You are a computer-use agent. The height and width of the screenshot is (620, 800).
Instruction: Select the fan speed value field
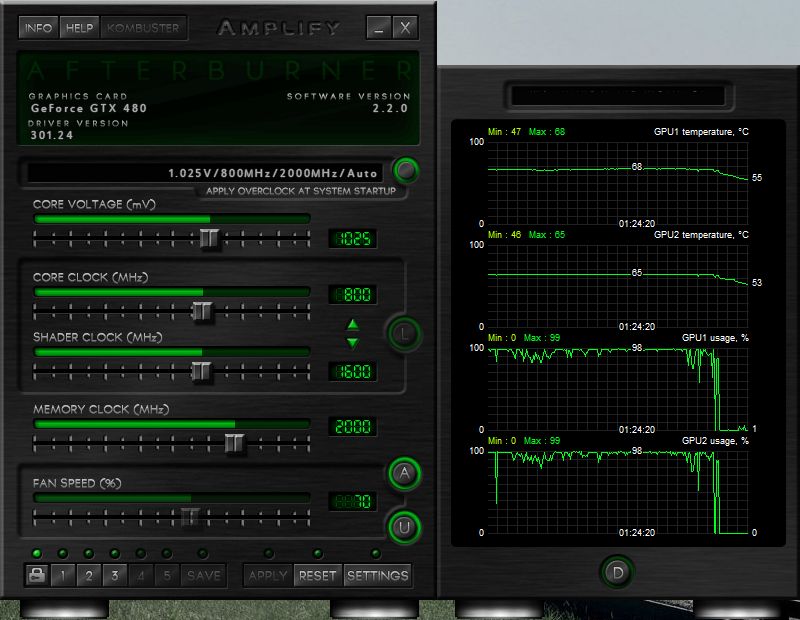[x=353, y=501]
